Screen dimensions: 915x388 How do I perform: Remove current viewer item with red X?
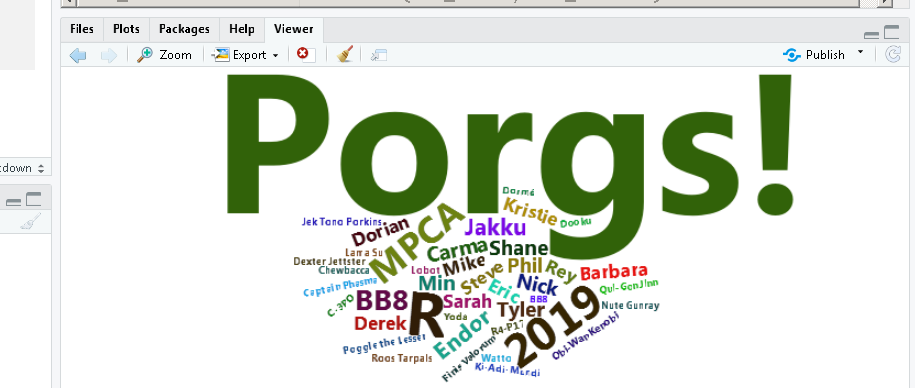[306, 54]
